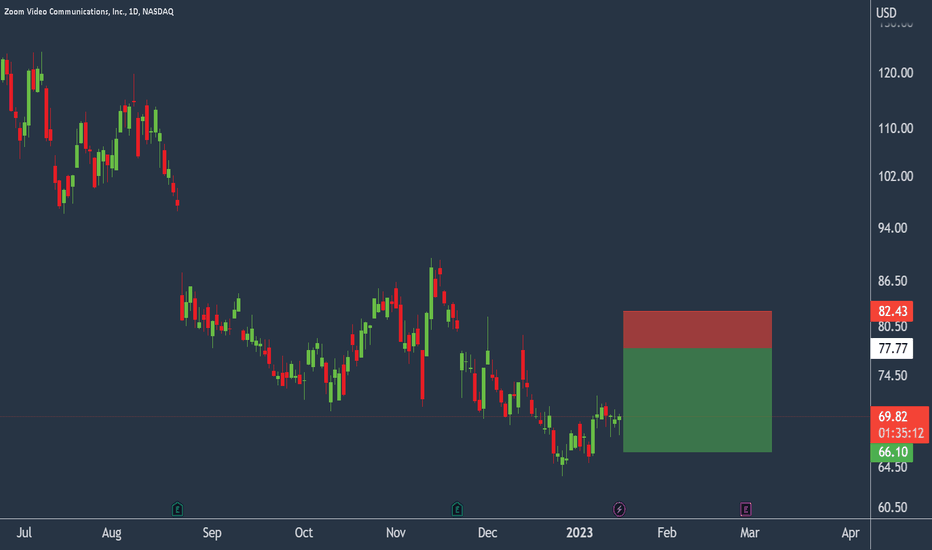Viewport: 932px width, 550px height.
Task: Click the 60.50 price axis label
Action: coord(892,508)
